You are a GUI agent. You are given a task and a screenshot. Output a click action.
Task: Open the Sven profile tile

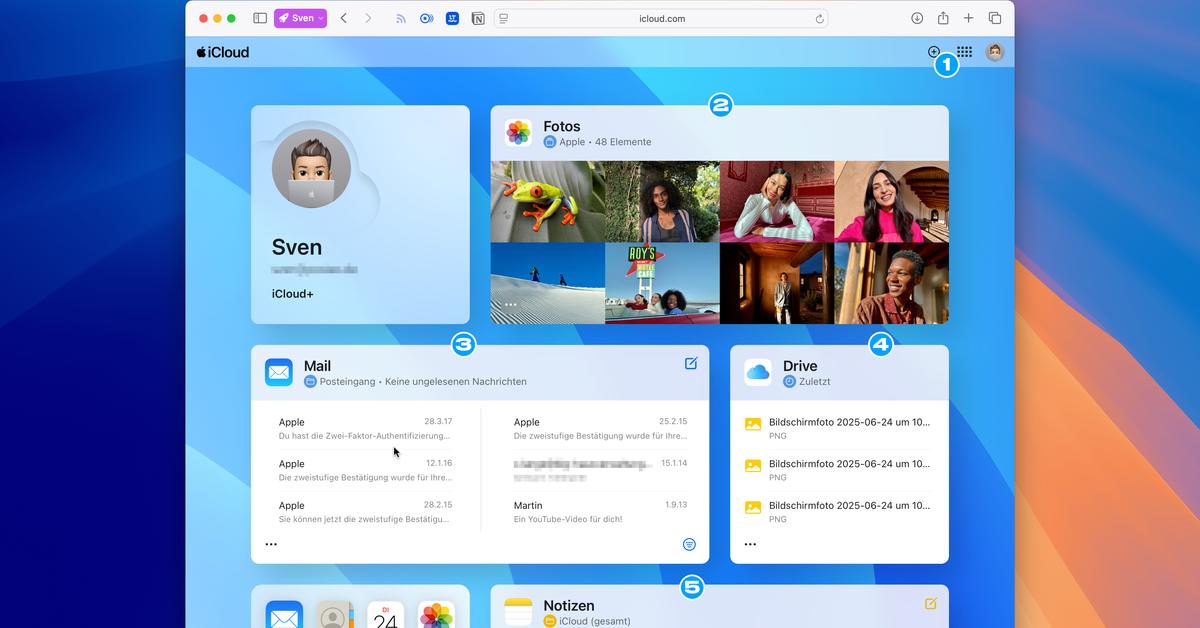[x=360, y=215]
